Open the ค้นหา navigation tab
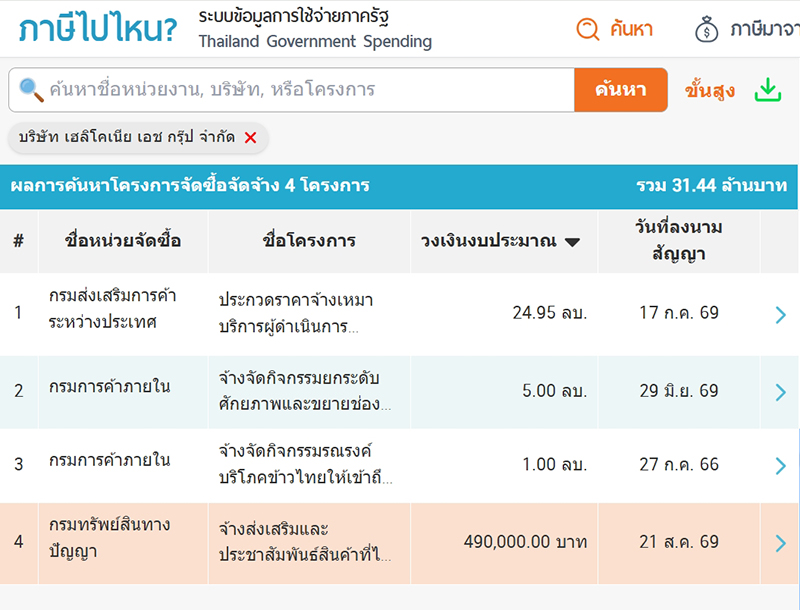This screenshot has width=800, height=610. click(x=615, y=29)
